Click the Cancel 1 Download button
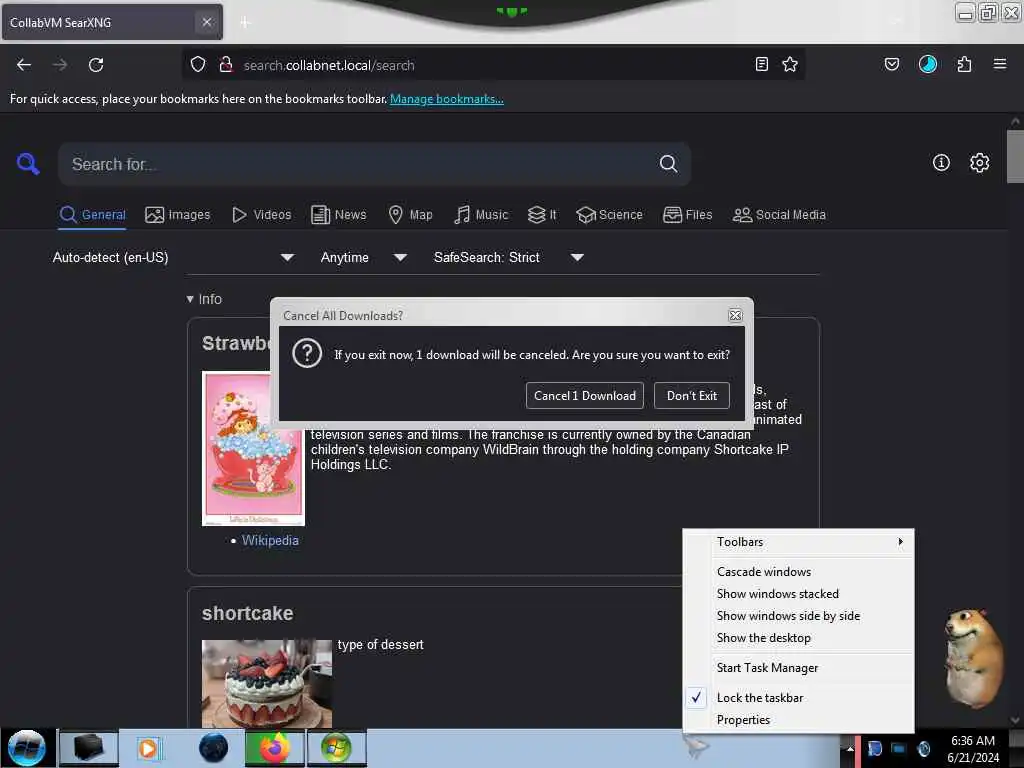This screenshot has width=1024, height=768. pos(584,395)
